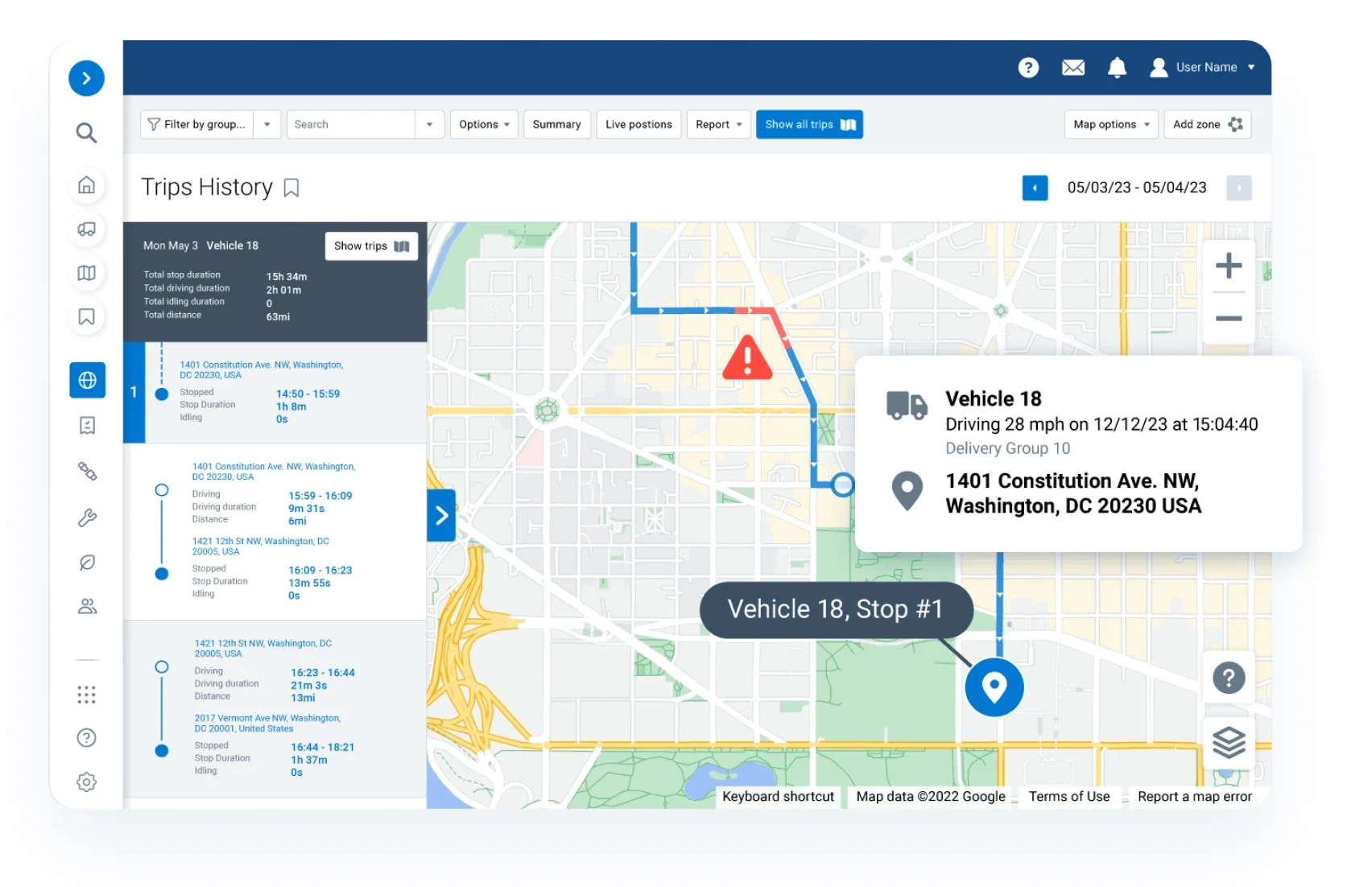Image resolution: width=1372 pixels, height=887 pixels.
Task: Open the User Name account menu
Action: [x=1204, y=68]
